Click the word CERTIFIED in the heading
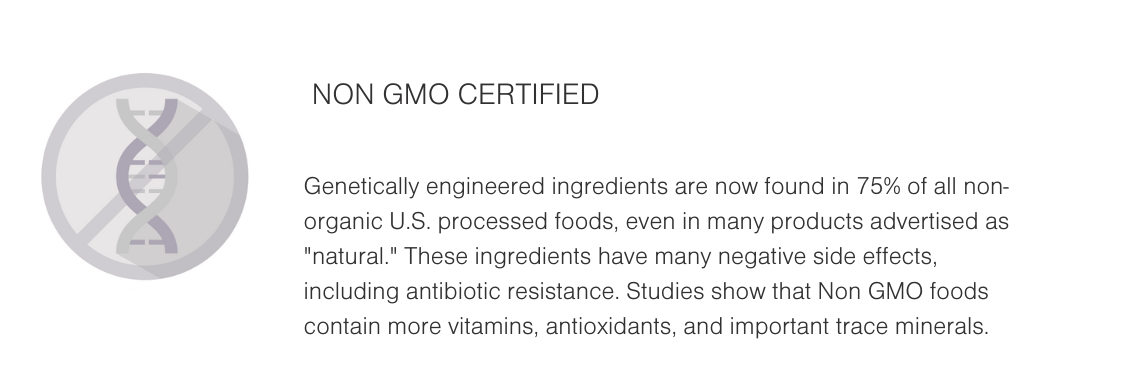 [528, 94]
